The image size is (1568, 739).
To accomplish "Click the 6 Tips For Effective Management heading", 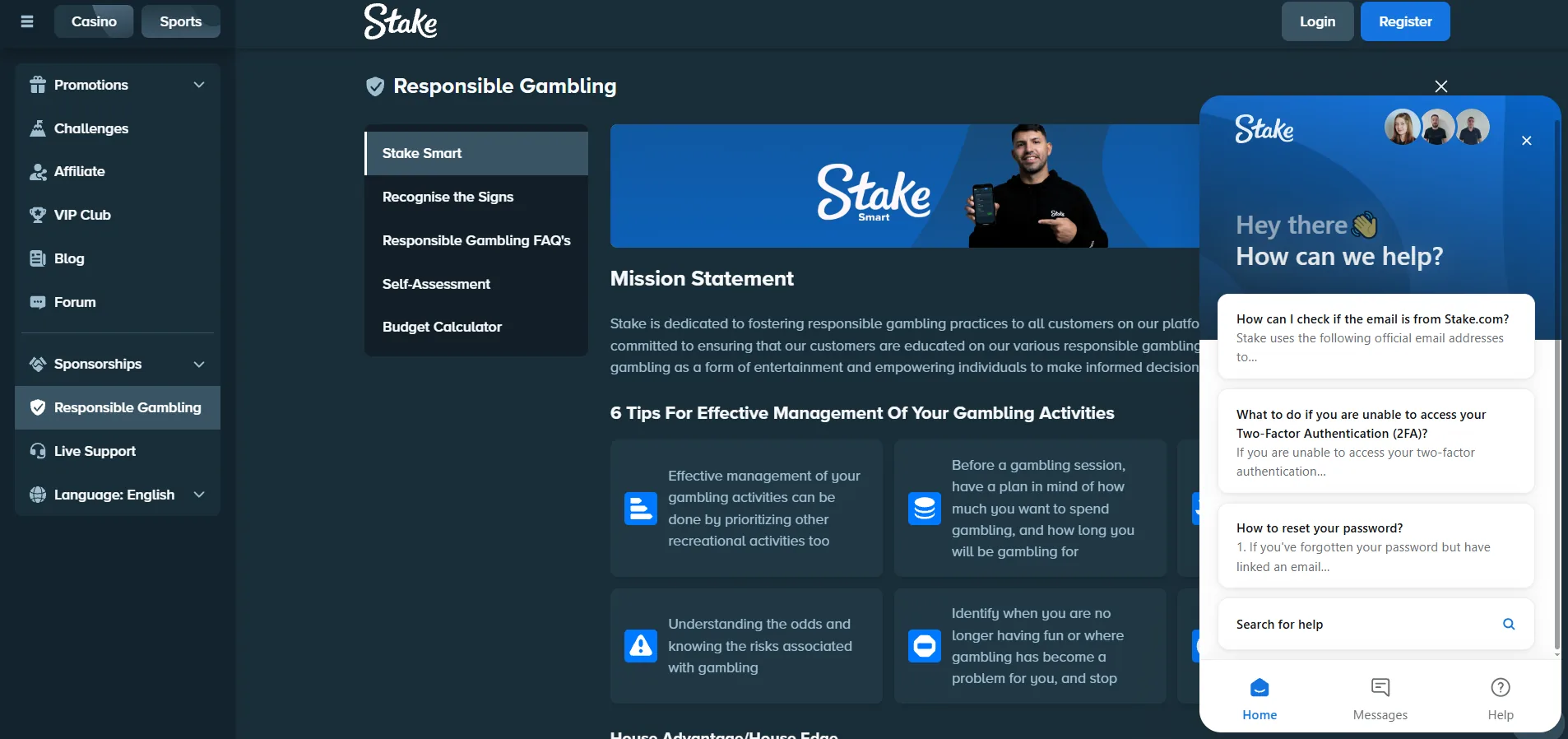I will (862, 413).
